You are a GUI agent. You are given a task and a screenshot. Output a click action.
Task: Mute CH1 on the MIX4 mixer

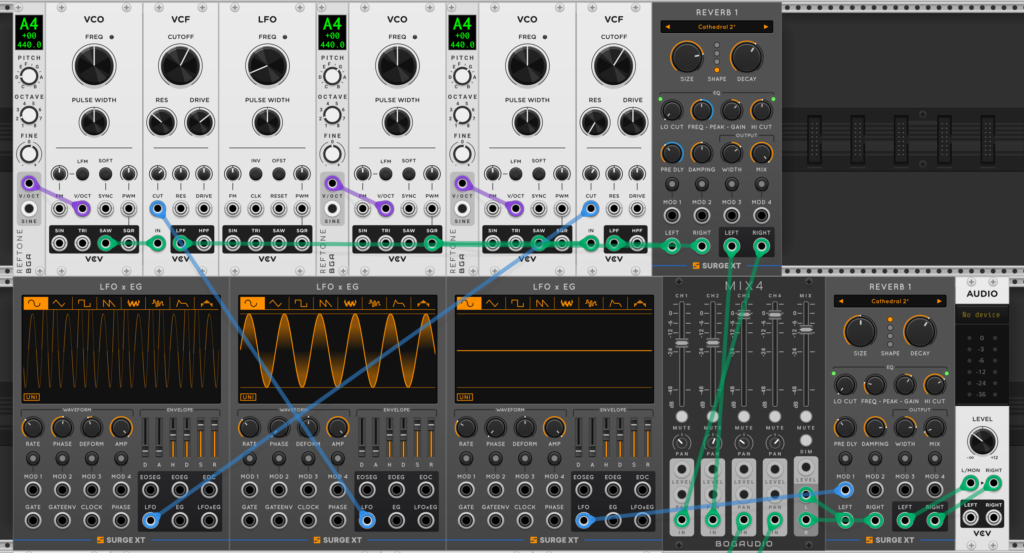coord(681,416)
